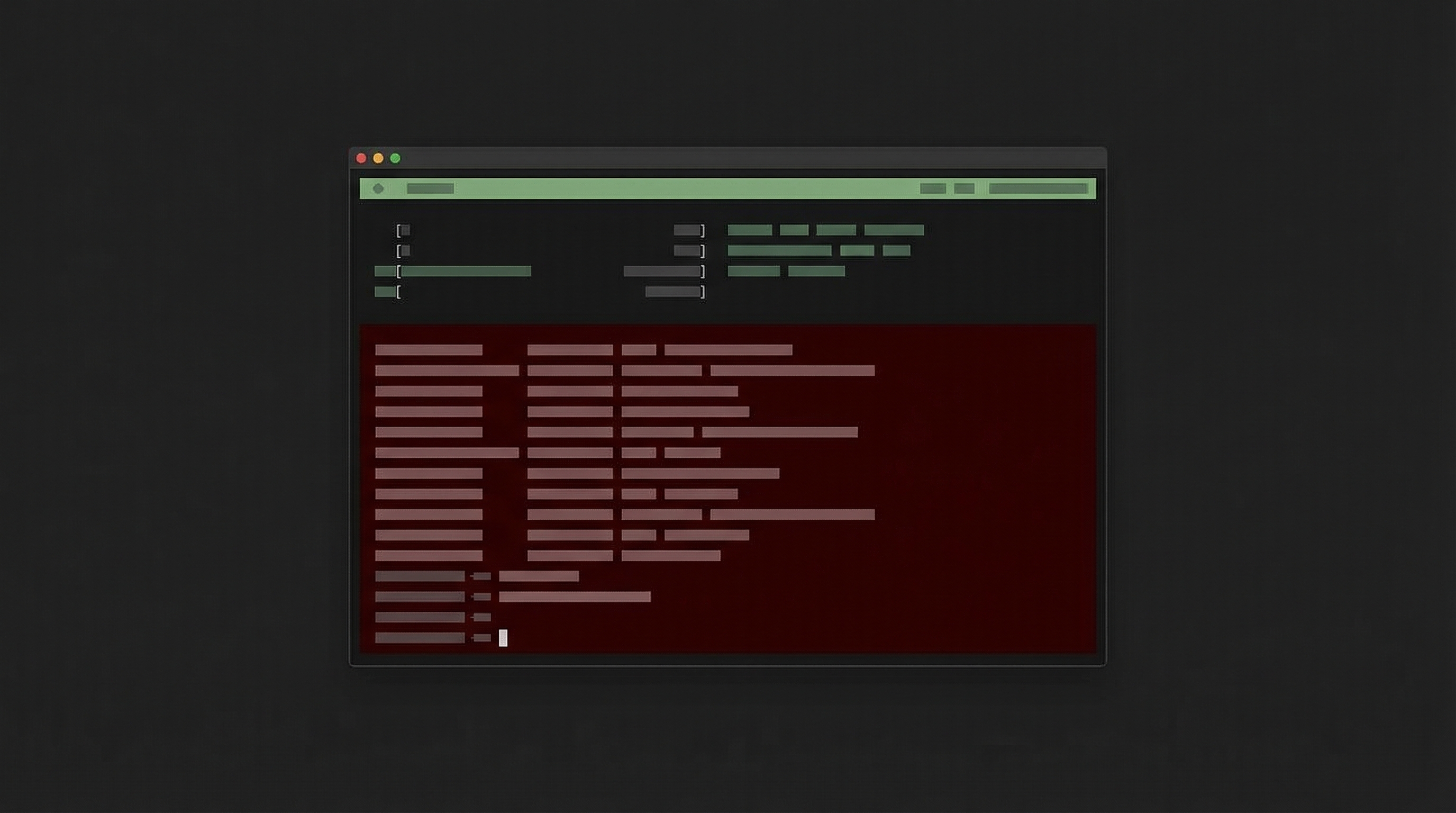
Task: Click the widest block at status bar right end
Action: (x=1038, y=188)
